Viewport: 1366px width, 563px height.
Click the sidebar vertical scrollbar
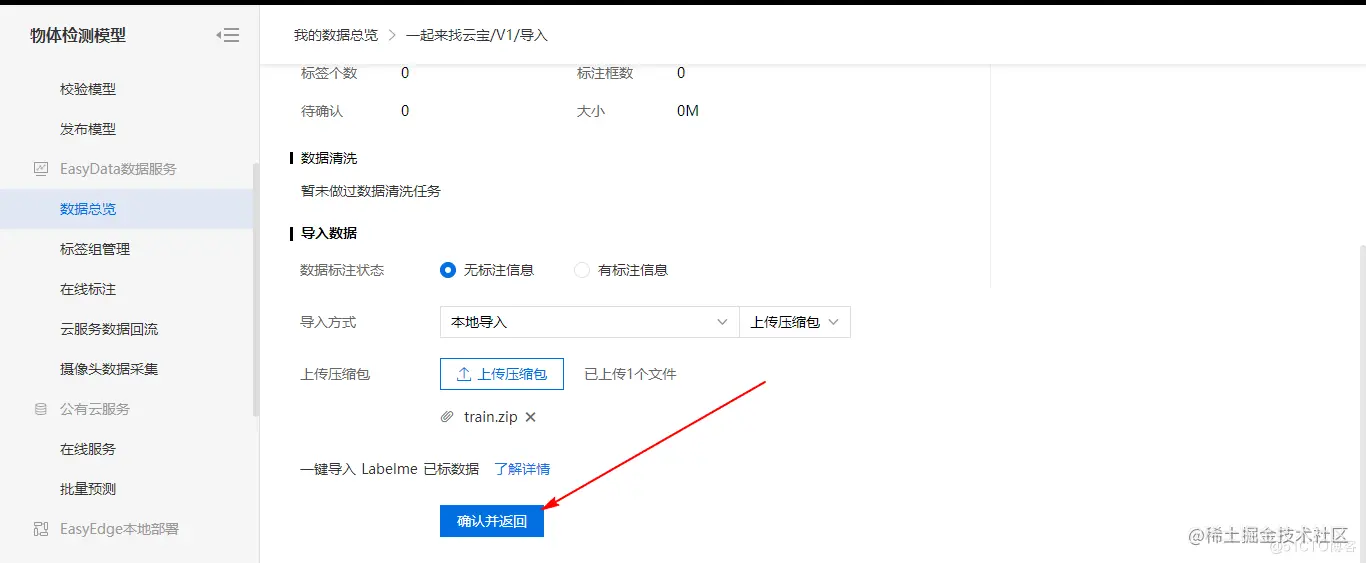click(x=256, y=290)
